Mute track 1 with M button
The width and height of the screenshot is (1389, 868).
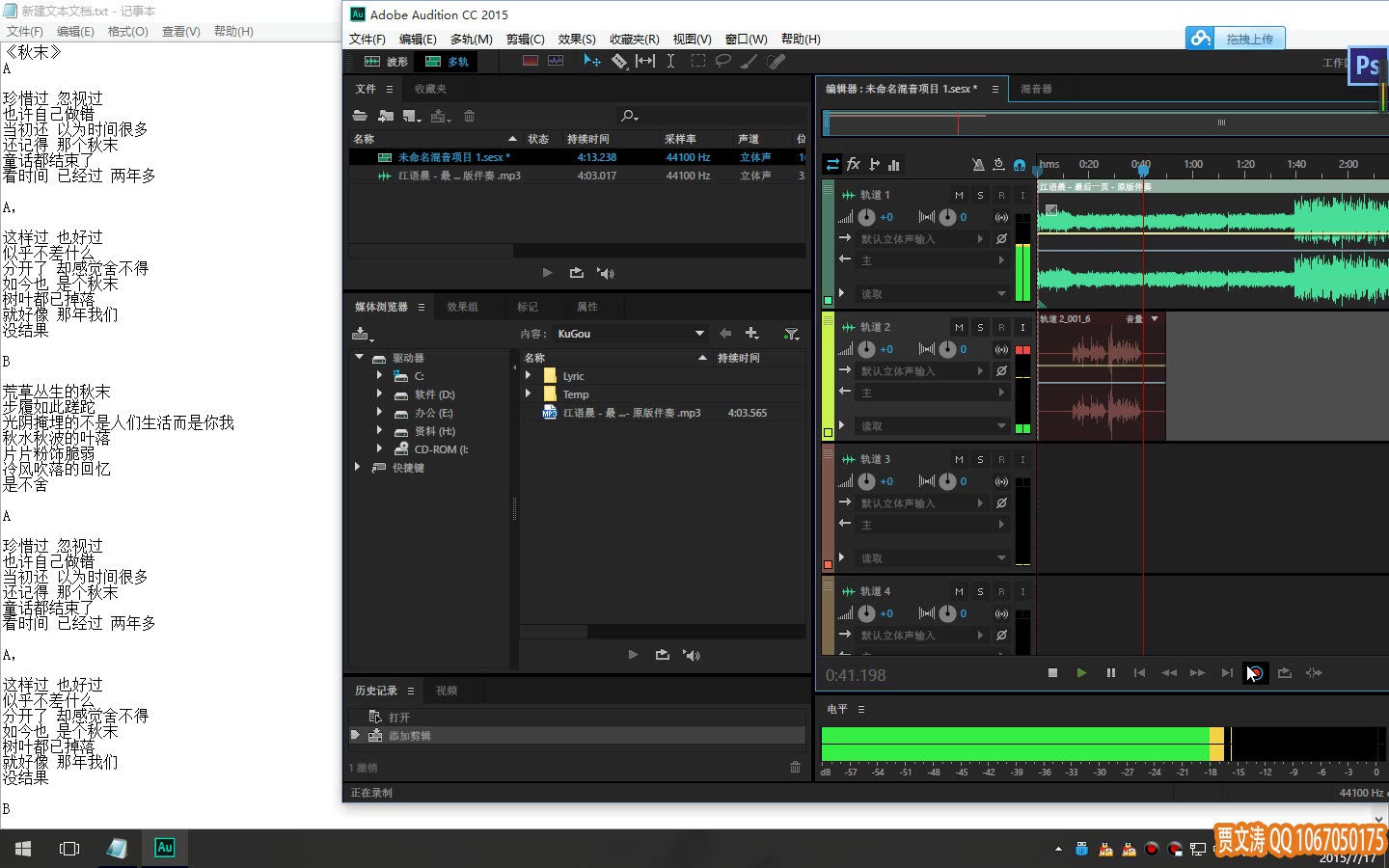[x=959, y=195]
